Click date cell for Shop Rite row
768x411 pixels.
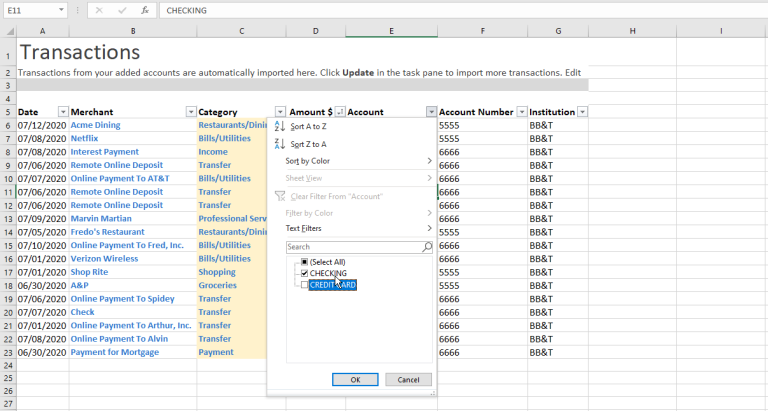(42, 272)
